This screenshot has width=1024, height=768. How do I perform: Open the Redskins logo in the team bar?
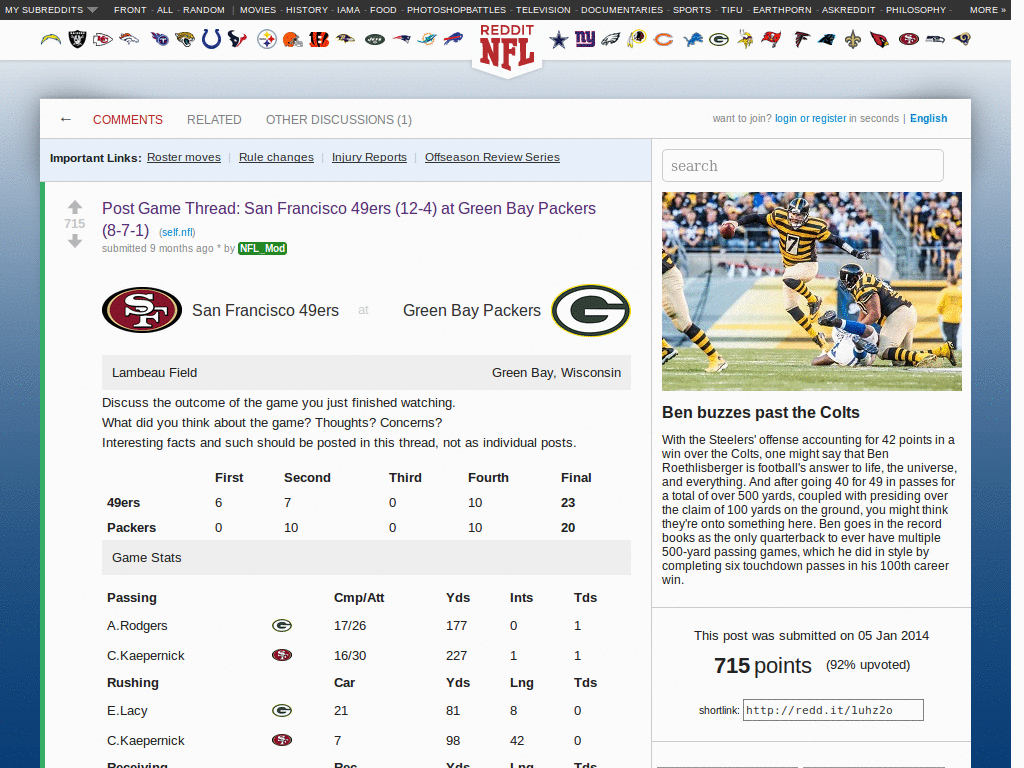coord(637,40)
